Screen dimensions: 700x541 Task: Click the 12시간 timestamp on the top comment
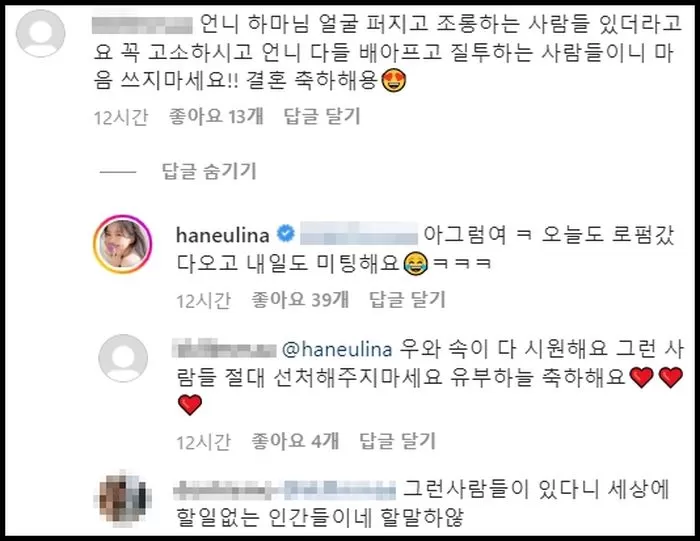click(x=121, y=117)
